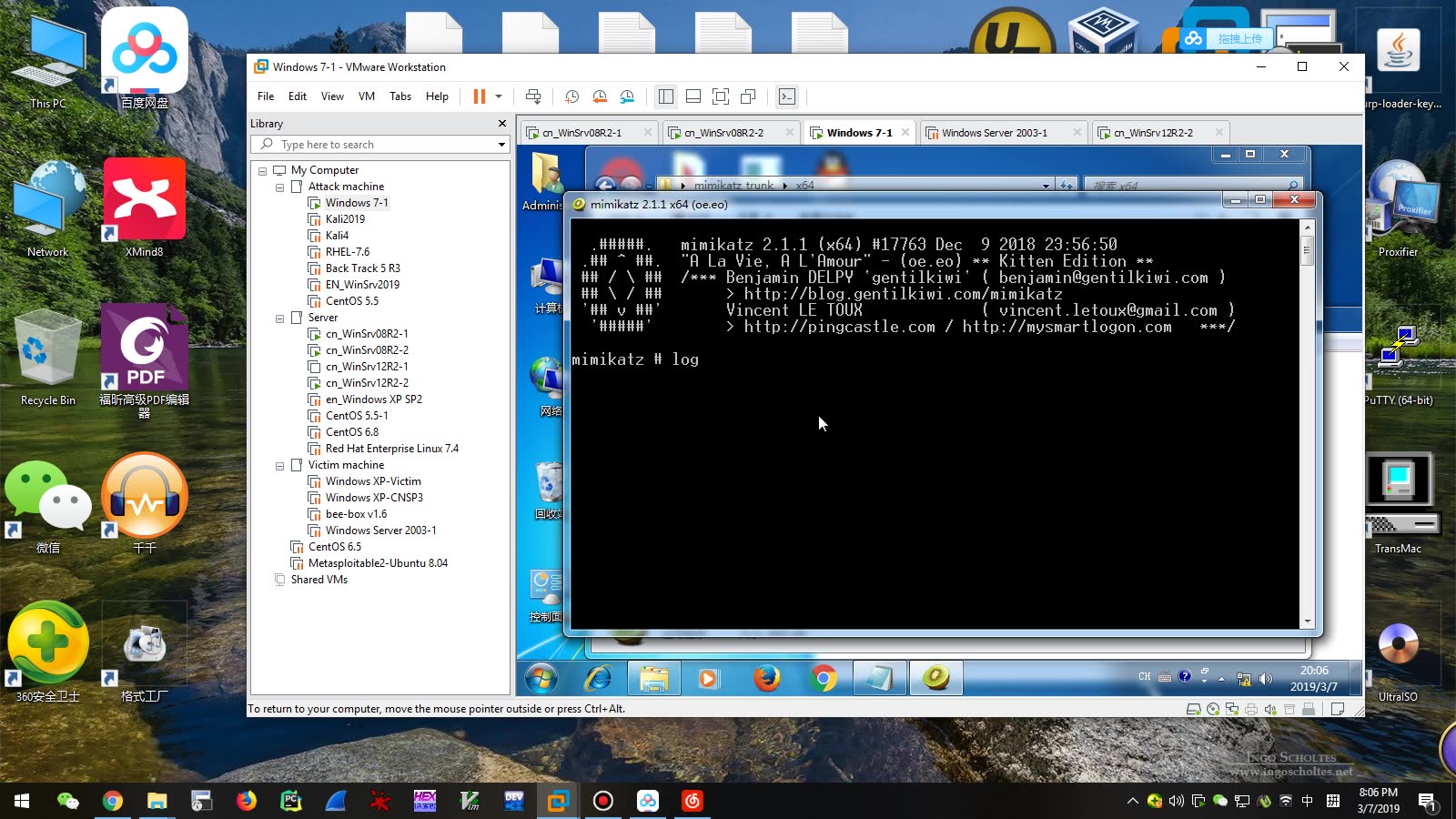Image resolution: width=1456 pixels, height=819 pixels.
Task: Close the Windows 7-1 tab
Action: [905, 133]
